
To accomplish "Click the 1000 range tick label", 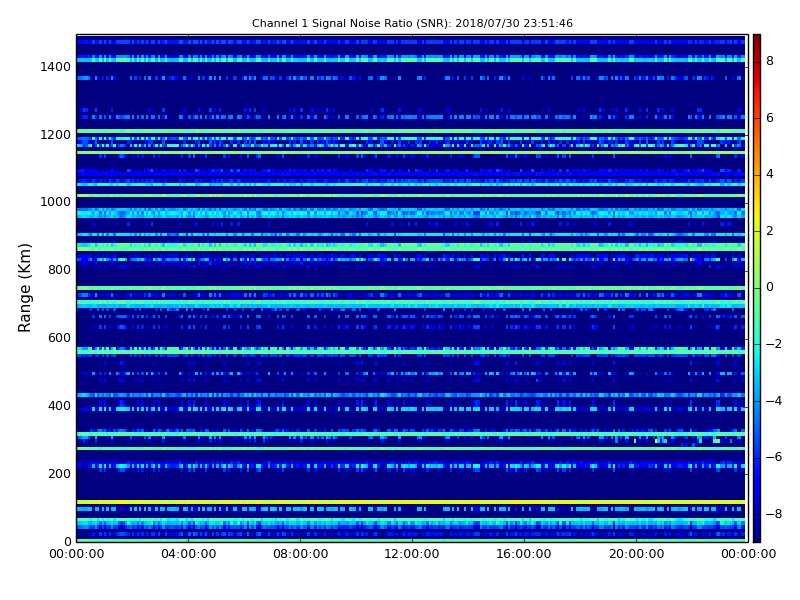I will pos(55,202).
